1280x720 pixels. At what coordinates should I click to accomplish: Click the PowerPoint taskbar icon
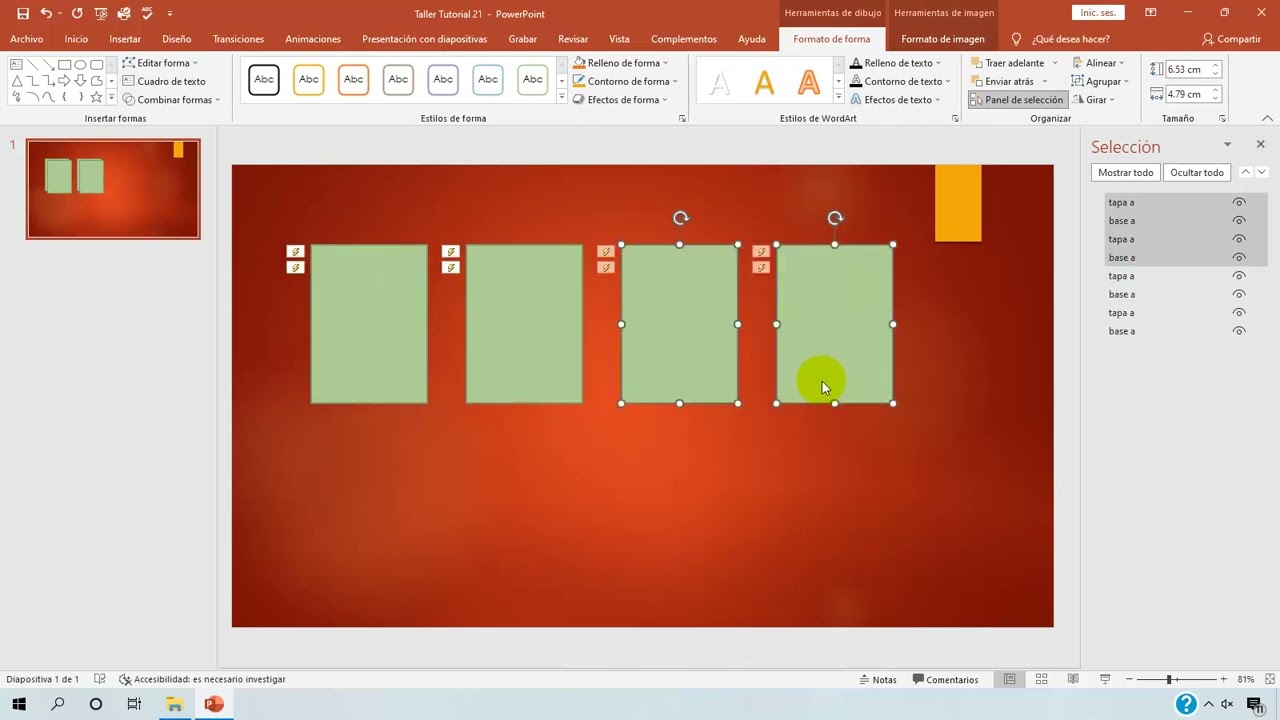point(213,704)
